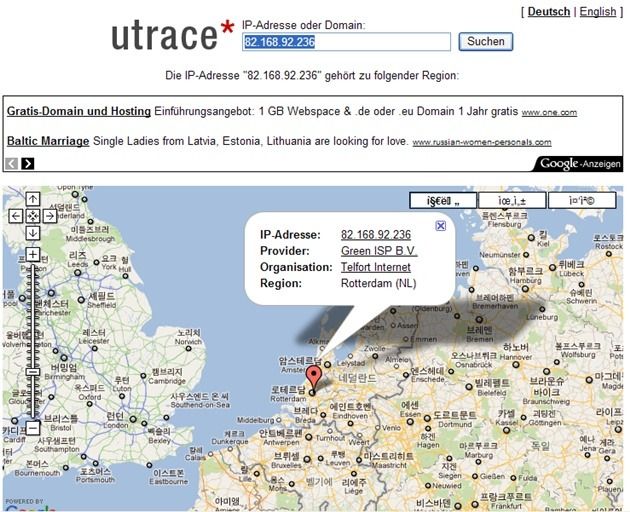The height and width of the screenshot is (512, 630).
Task: Select the third map type tab
Action: click(x=582, y=201)
